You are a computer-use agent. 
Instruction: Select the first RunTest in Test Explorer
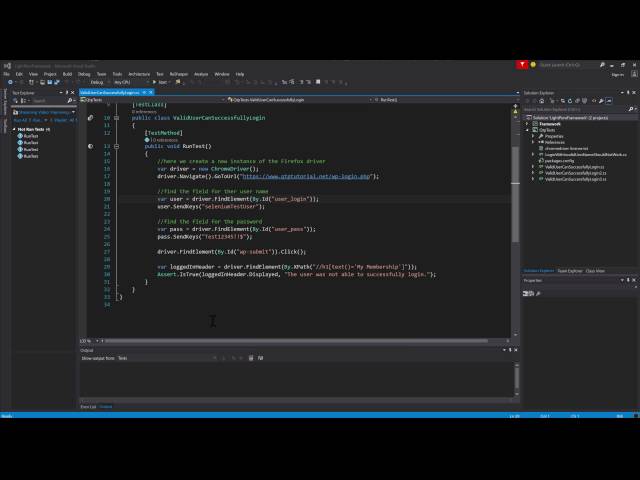(x=31, y=136)
